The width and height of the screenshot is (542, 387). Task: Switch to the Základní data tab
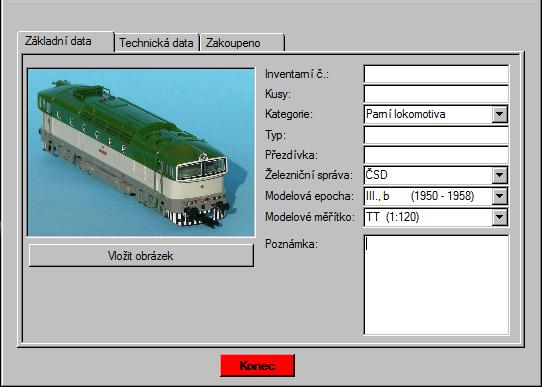click(x=66, y=42)
